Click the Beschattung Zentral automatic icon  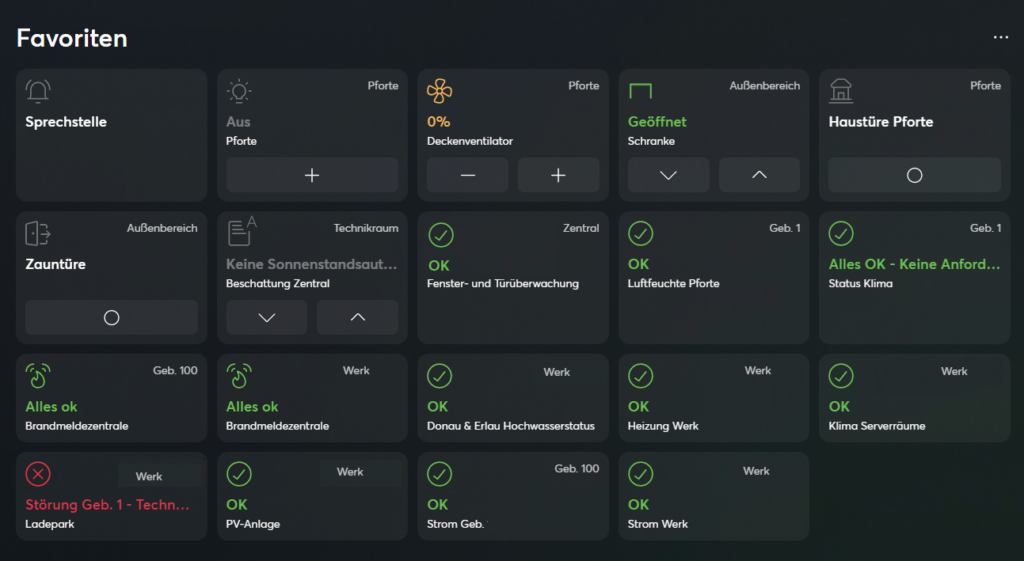[241, 233]
